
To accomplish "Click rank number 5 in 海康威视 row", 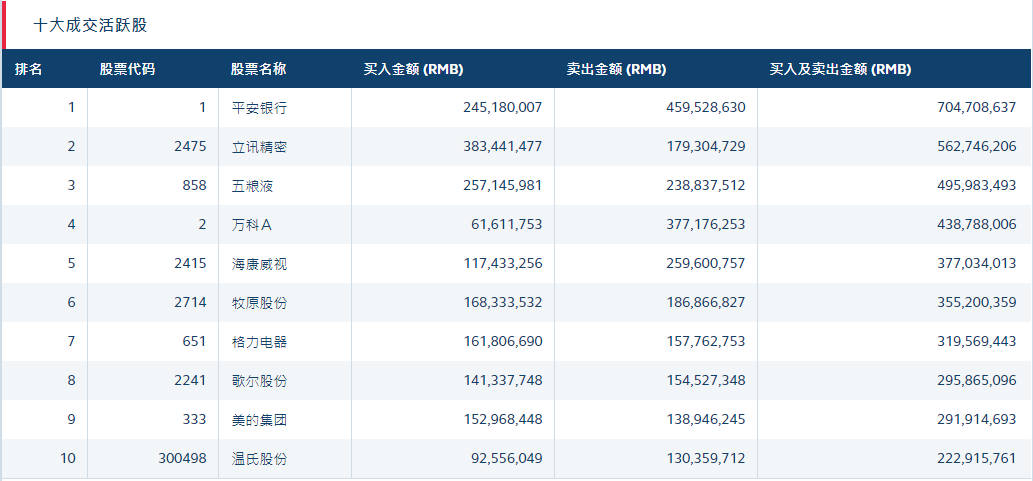I will (72, 264).
